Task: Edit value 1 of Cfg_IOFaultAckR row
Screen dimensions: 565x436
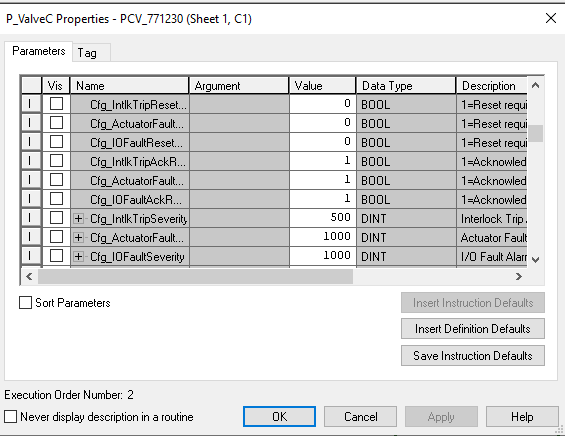Action: pos(322,199)
